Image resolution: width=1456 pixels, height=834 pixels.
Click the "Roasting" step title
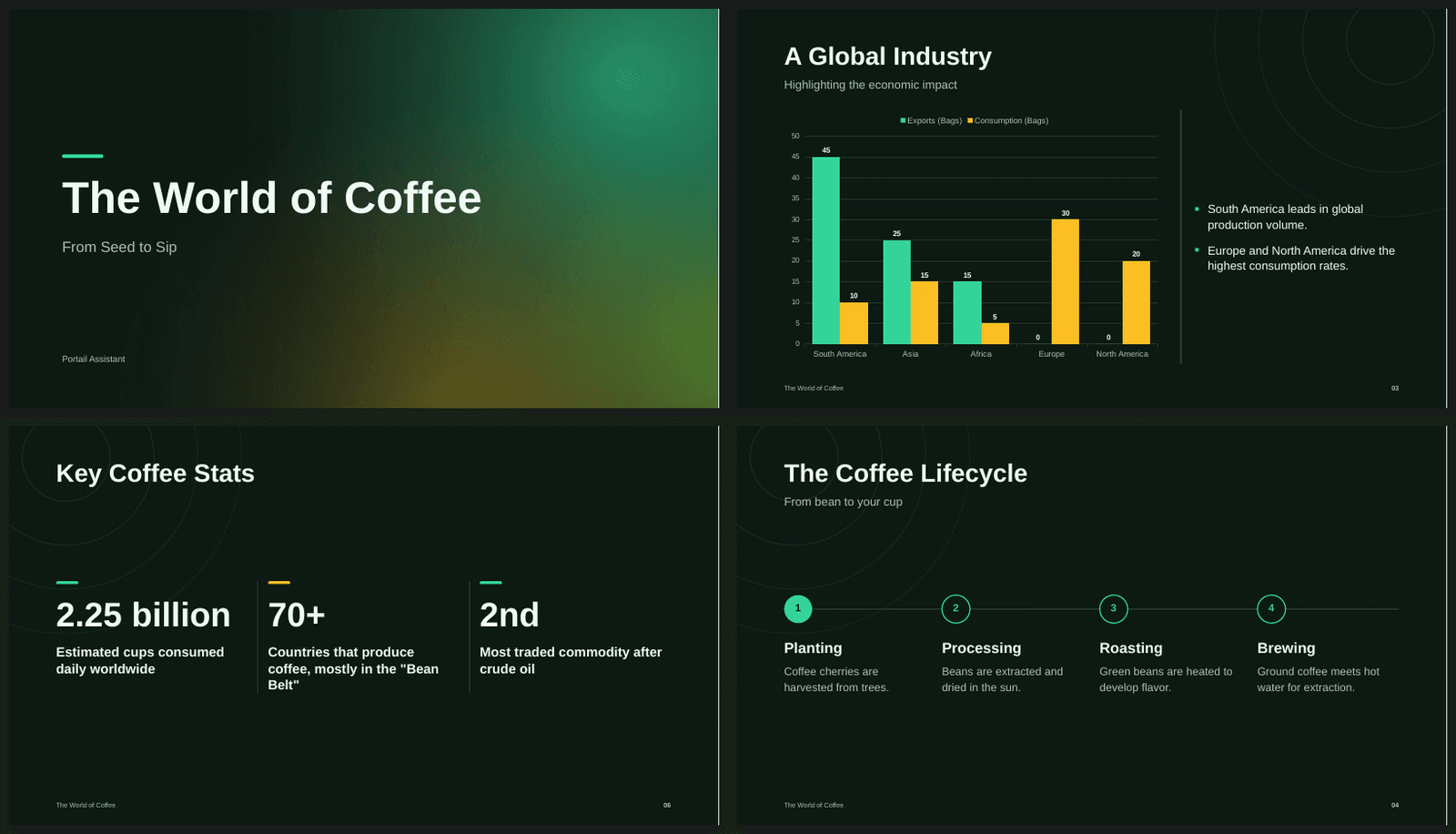(1131, 648)
